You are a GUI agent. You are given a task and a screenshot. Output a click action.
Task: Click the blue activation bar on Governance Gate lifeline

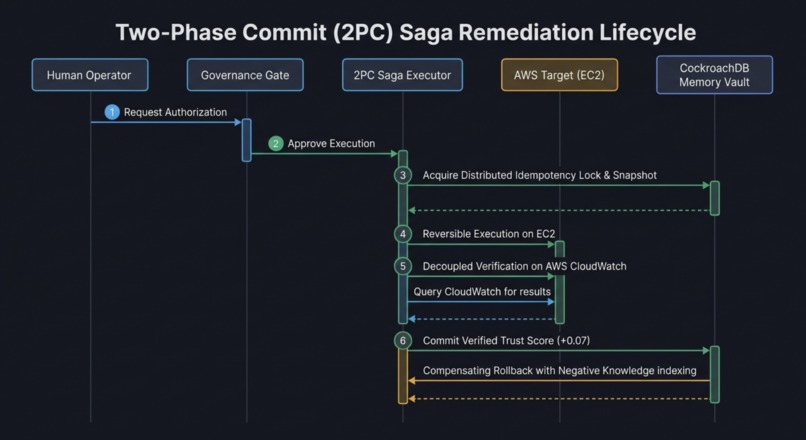[247, 140]
